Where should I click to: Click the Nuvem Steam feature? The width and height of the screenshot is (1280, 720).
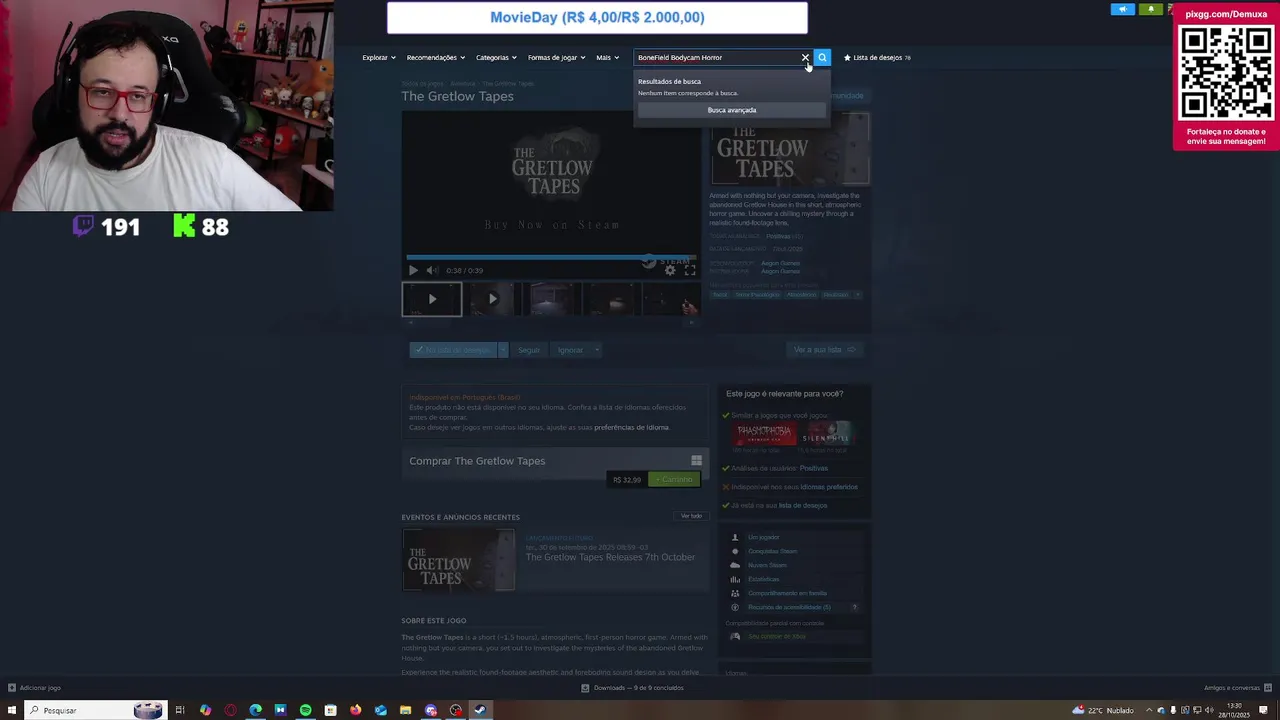click(x=767, y=565)
